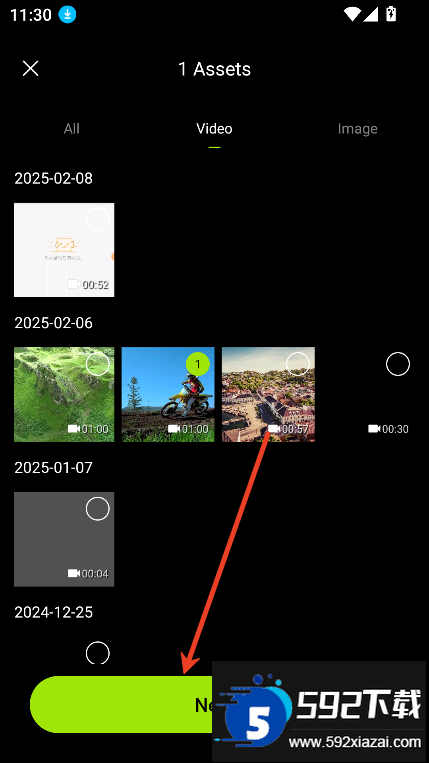Select the aerial town video circle
The width and height of the screenshot is (429, 763).
[x=298, y=364]
